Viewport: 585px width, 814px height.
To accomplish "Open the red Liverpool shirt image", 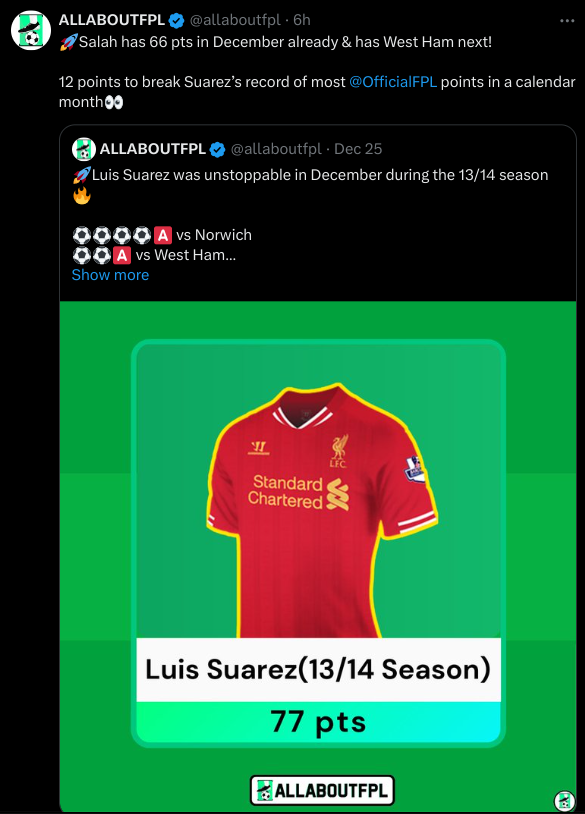I will 322,510.
